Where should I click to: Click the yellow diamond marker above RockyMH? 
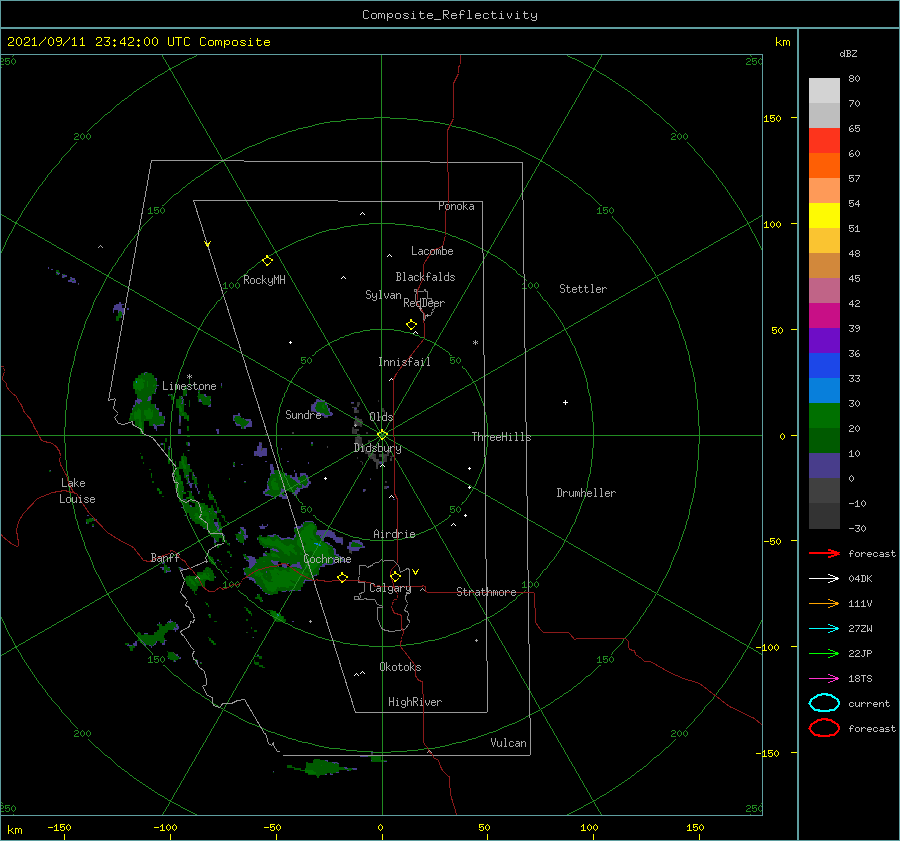[x=267, y=261]
